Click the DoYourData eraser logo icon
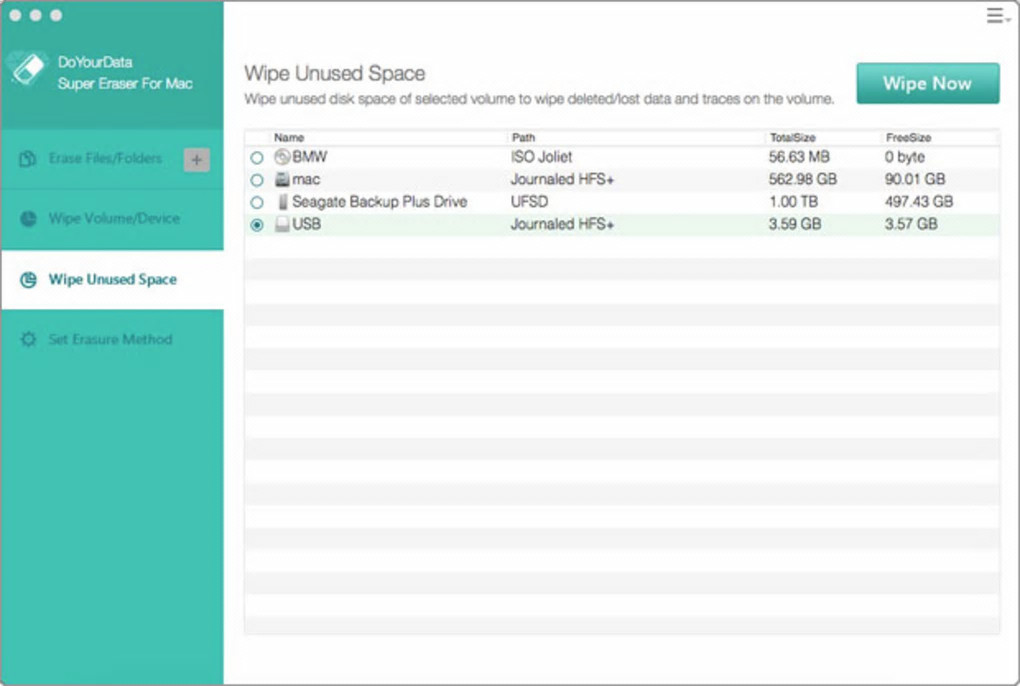This screenshot has width=1020, height=686. [x=27, y=69]
